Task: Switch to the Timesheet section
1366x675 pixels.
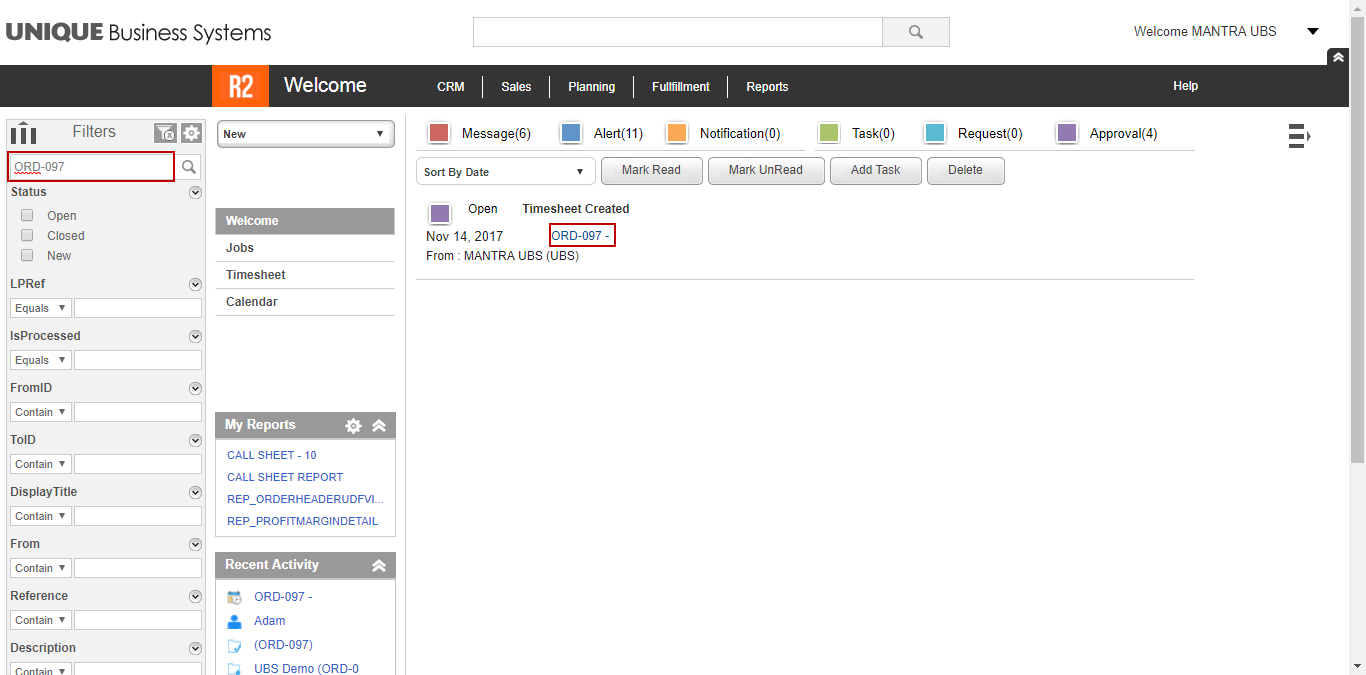Action: pyautogui.click(x=256, y=275)
